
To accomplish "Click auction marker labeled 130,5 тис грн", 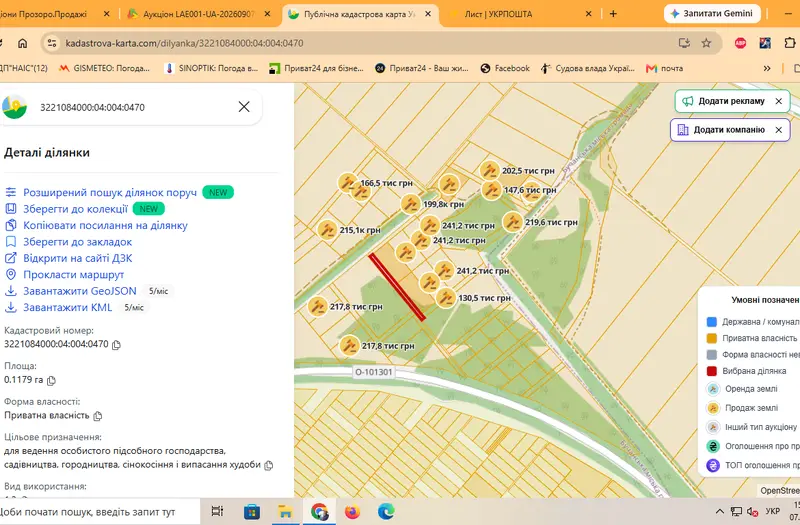I will [446, 298].
